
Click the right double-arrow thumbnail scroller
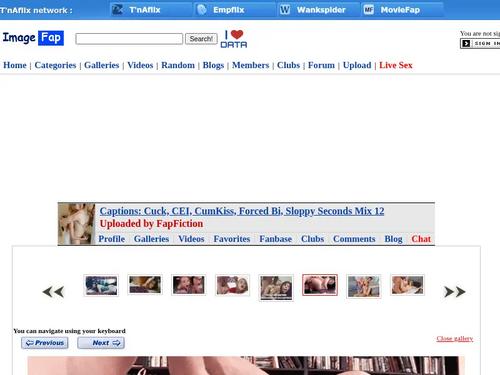(x=455, y=292)
